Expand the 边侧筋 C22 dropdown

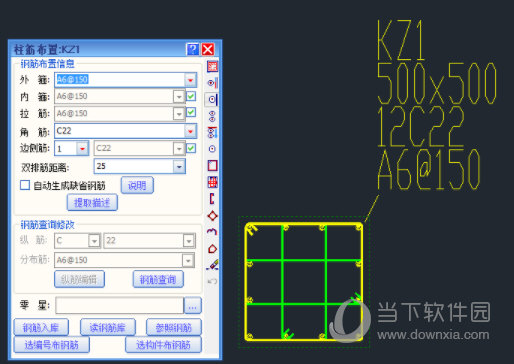[179, 149]
